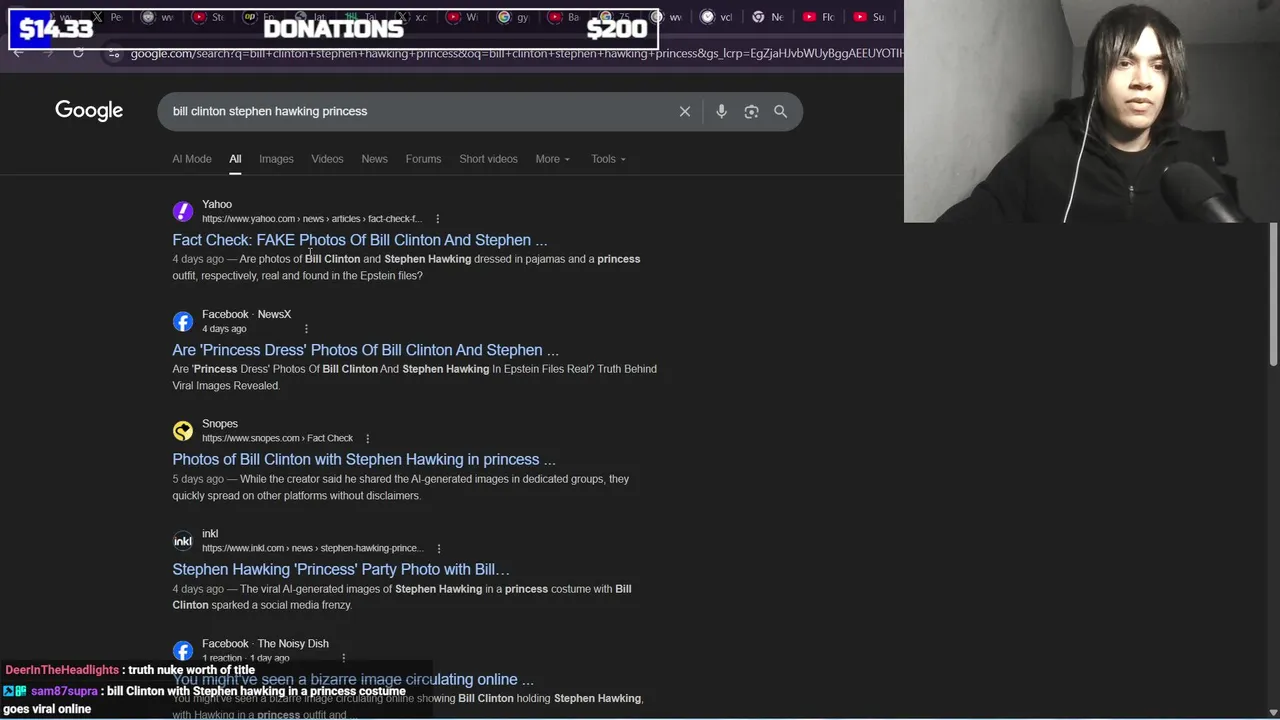1280x720 pixels.
Task: Open 'Are Princess Dress Photos' NewsX result
Action: [365, 350]
